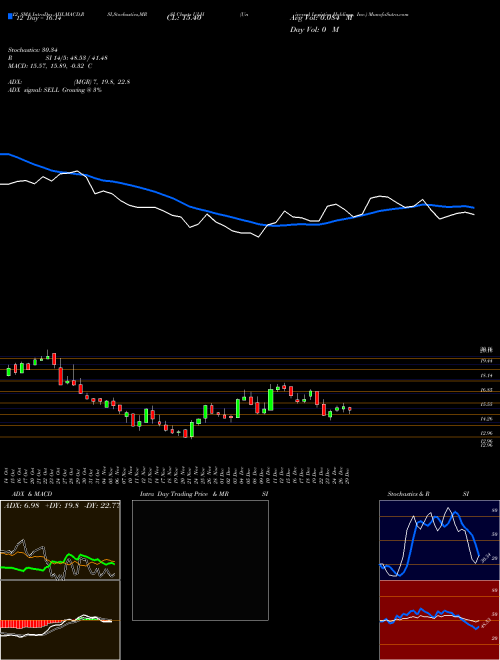Click the 'Avg Vol: 0.054 M' text
Viewport: 500px width, 660px height.
coord(322,19)
